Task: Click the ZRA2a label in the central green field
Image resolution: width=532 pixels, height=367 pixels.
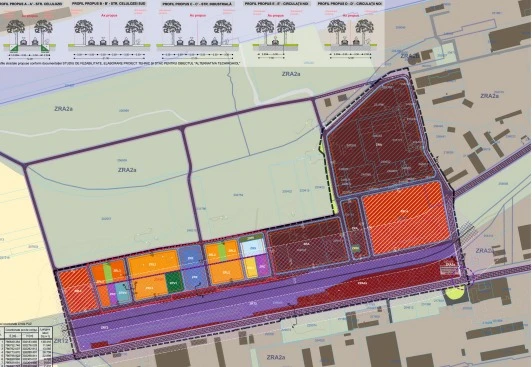Action: 127,170
